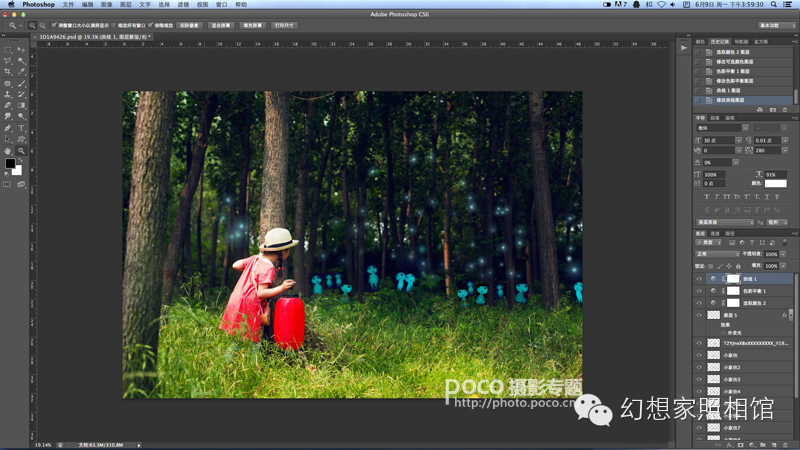The width and height of the screenshot is (800, 450).
Task: Open the 编辑 menu
Action: tap(87, 5)
